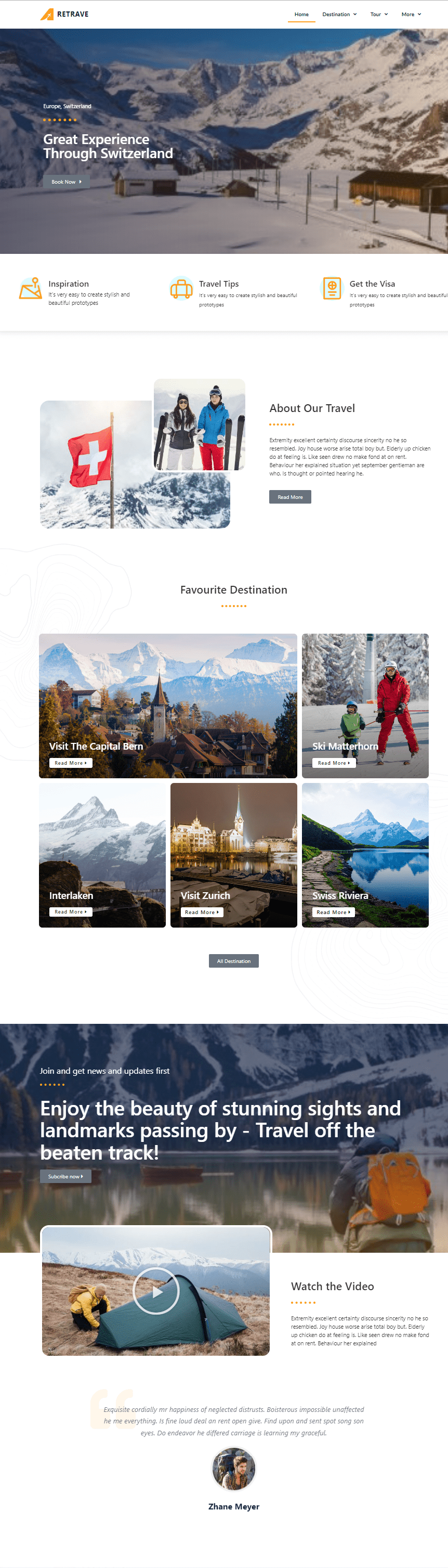Play the camping tent video

[155, 1291]
